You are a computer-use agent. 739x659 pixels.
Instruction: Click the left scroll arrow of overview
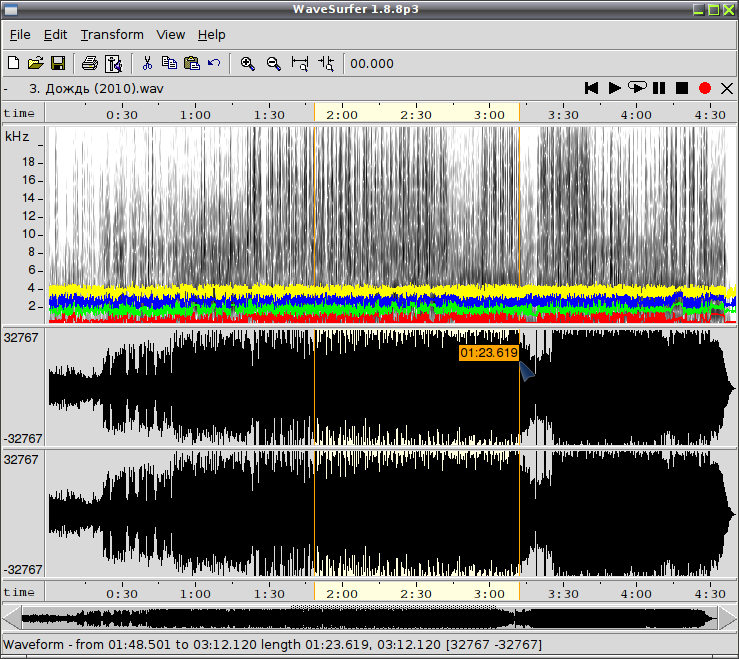point(12,618)
